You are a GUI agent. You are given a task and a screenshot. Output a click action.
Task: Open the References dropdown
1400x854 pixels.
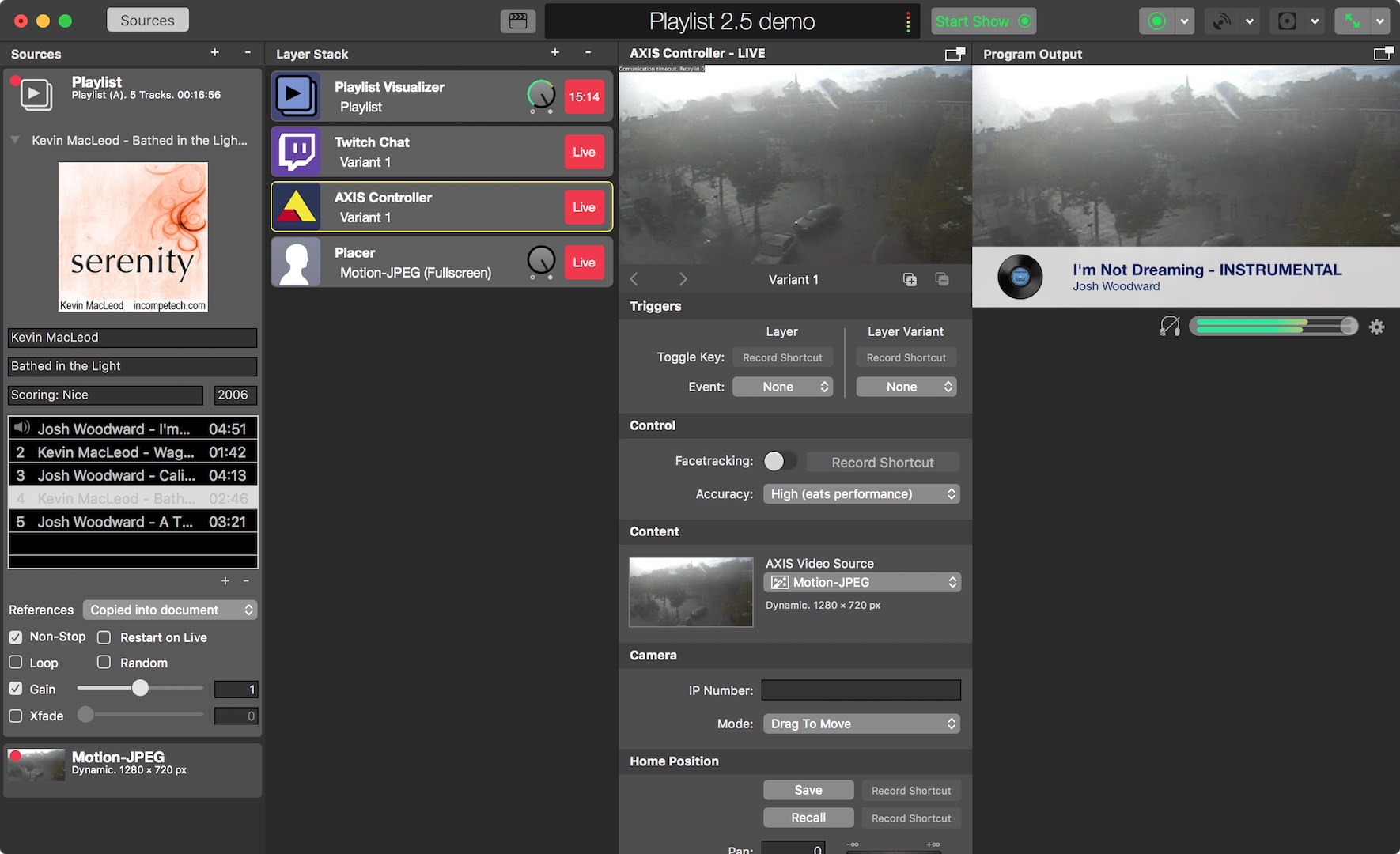[170, 610]
